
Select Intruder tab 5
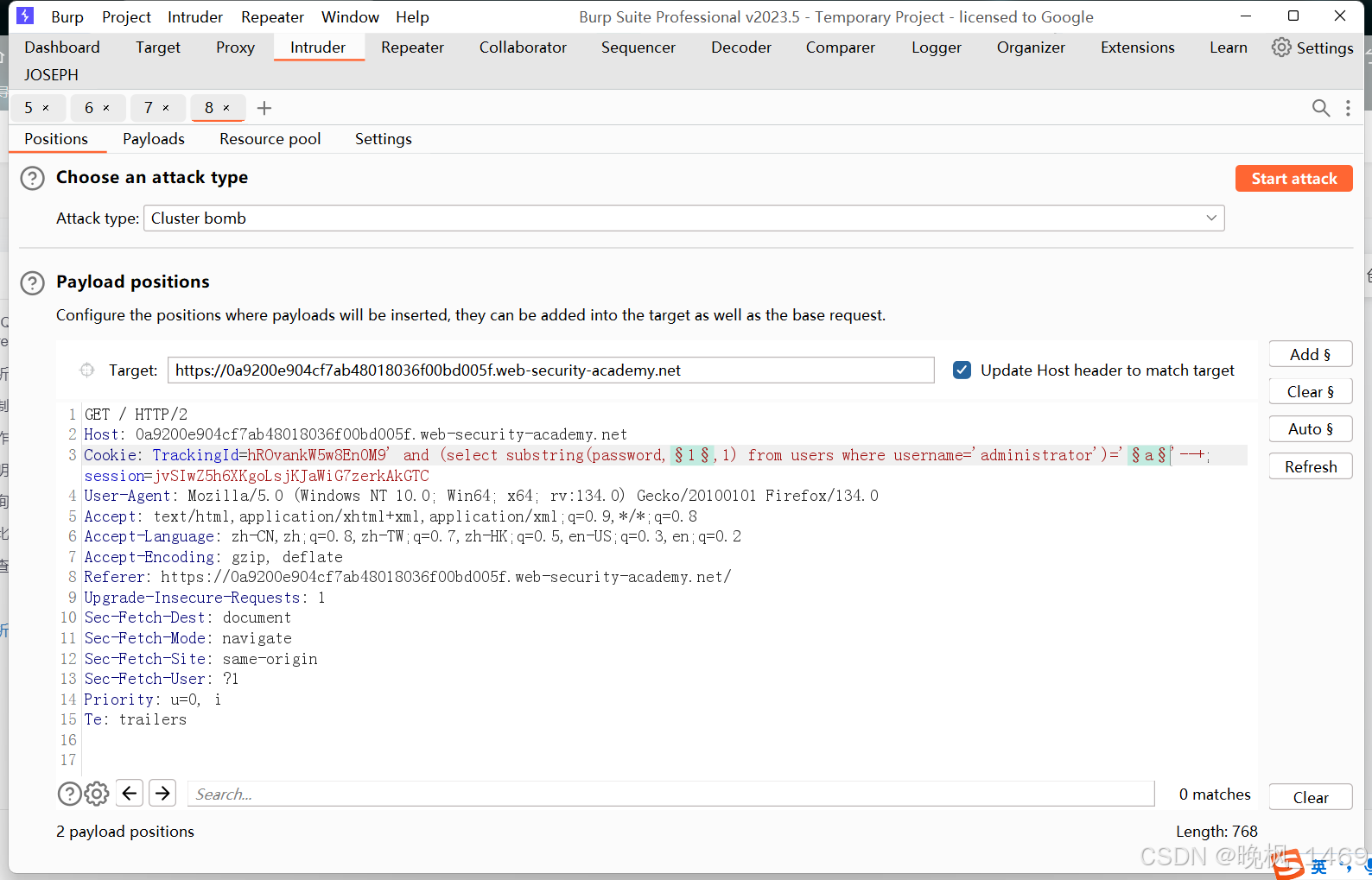[x=29, y=108]
